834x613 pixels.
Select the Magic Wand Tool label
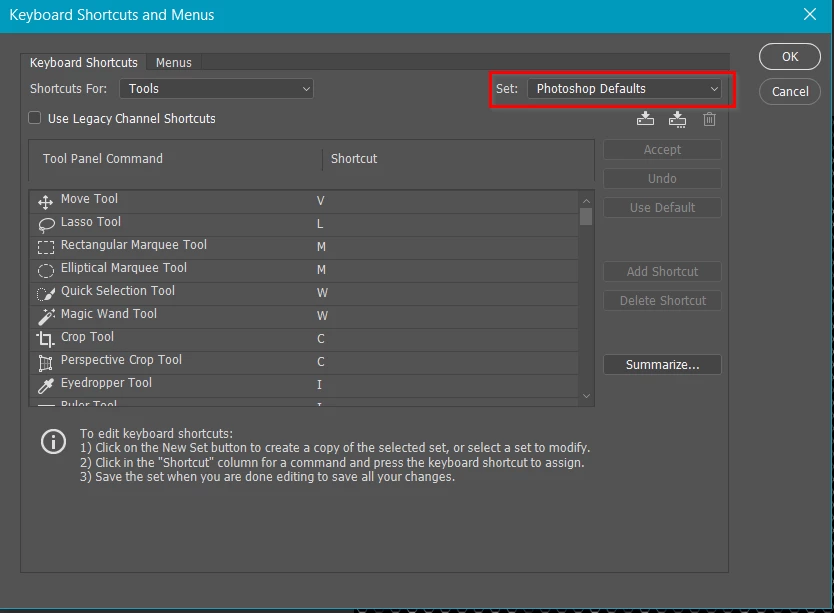point(109,313)
